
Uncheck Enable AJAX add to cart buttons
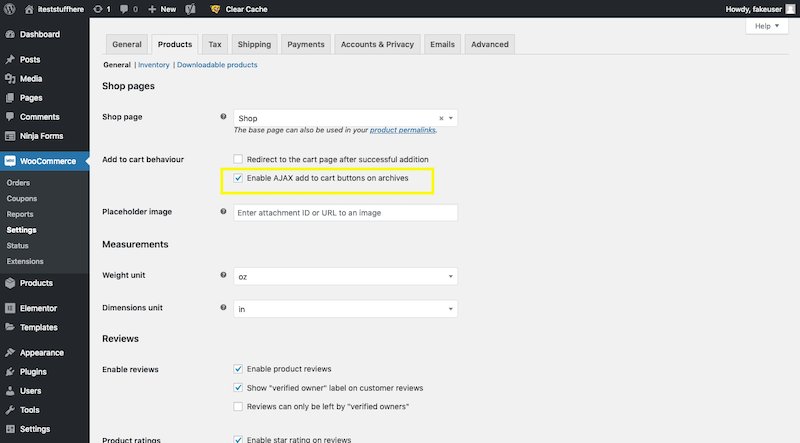pyautogui.click(x=238, y=178)
